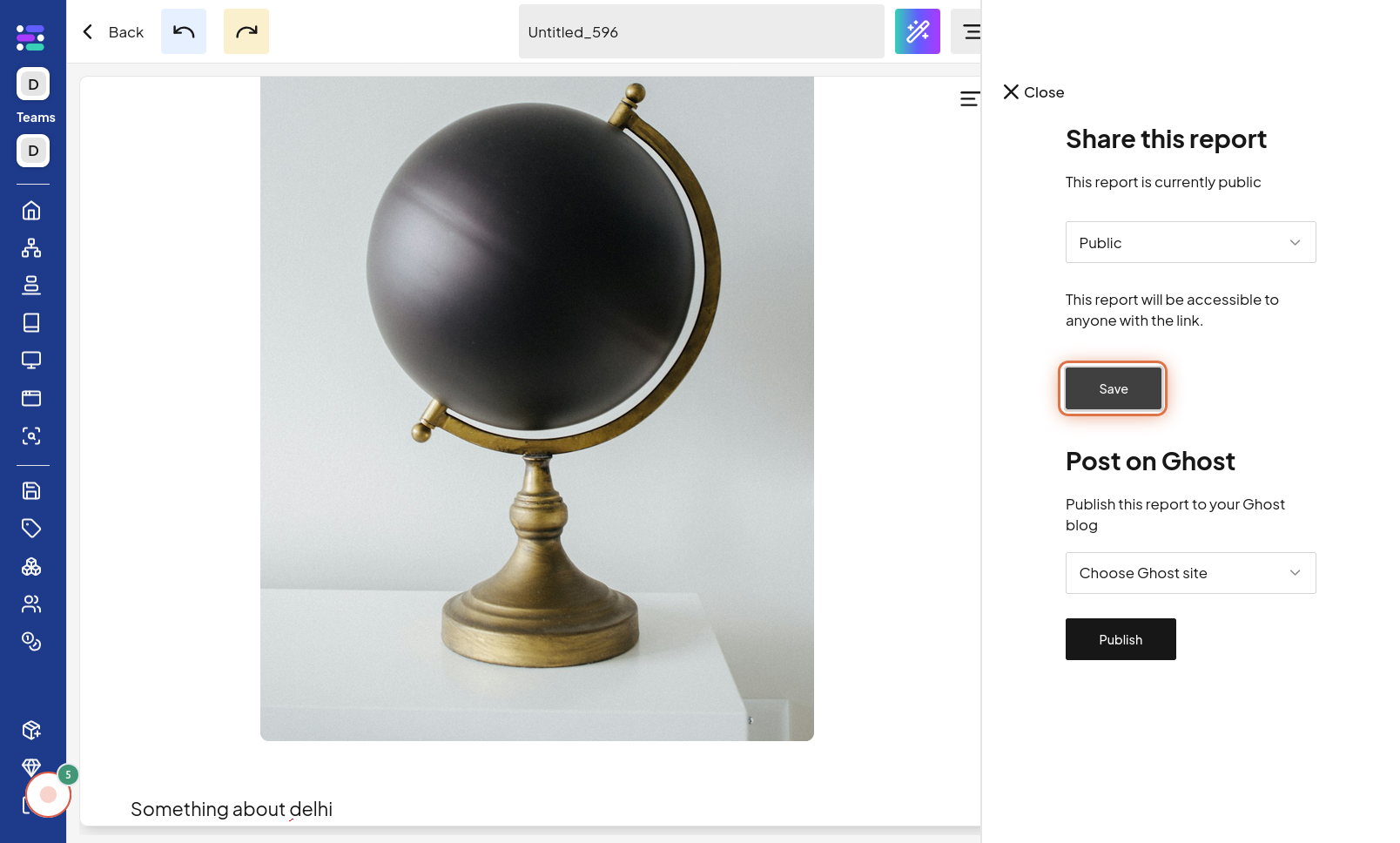Open the outline menu icon above the image

(x=969, y=98)
